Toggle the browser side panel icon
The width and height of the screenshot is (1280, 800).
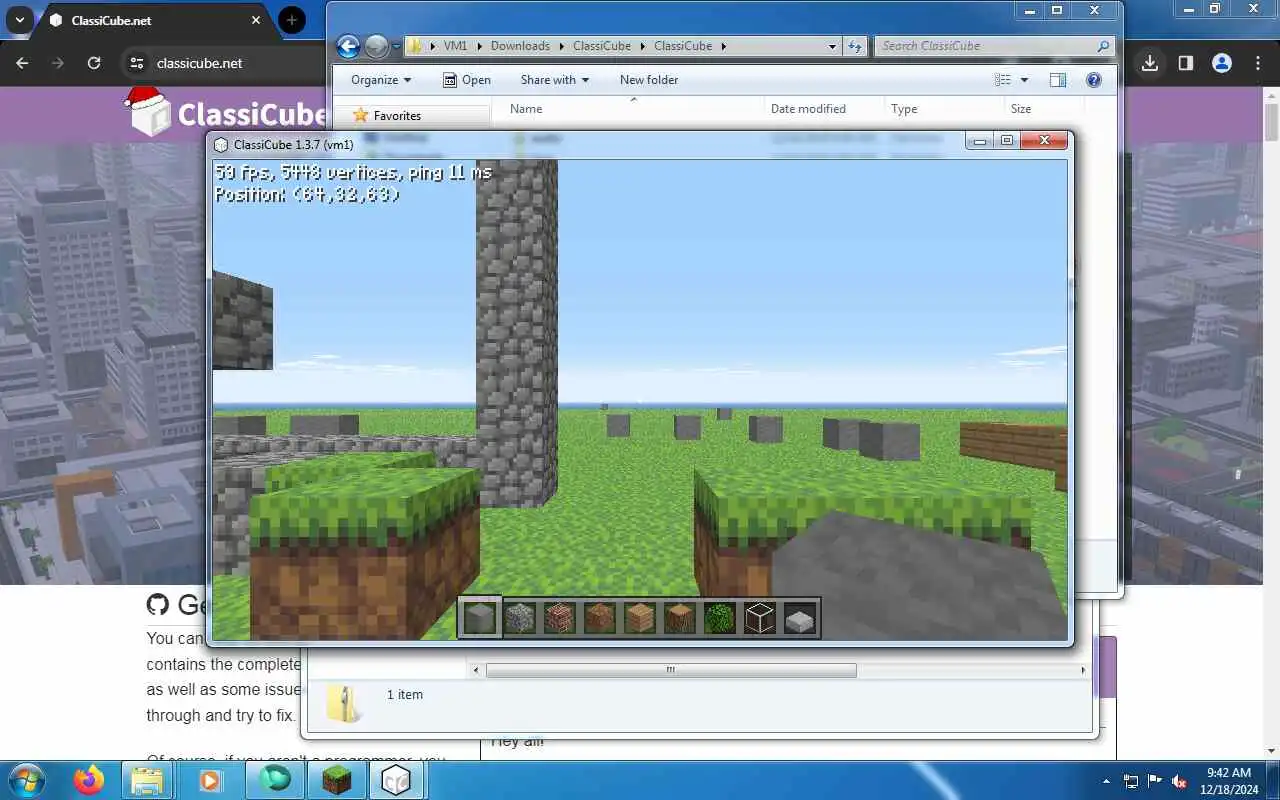coord(1186,63)
